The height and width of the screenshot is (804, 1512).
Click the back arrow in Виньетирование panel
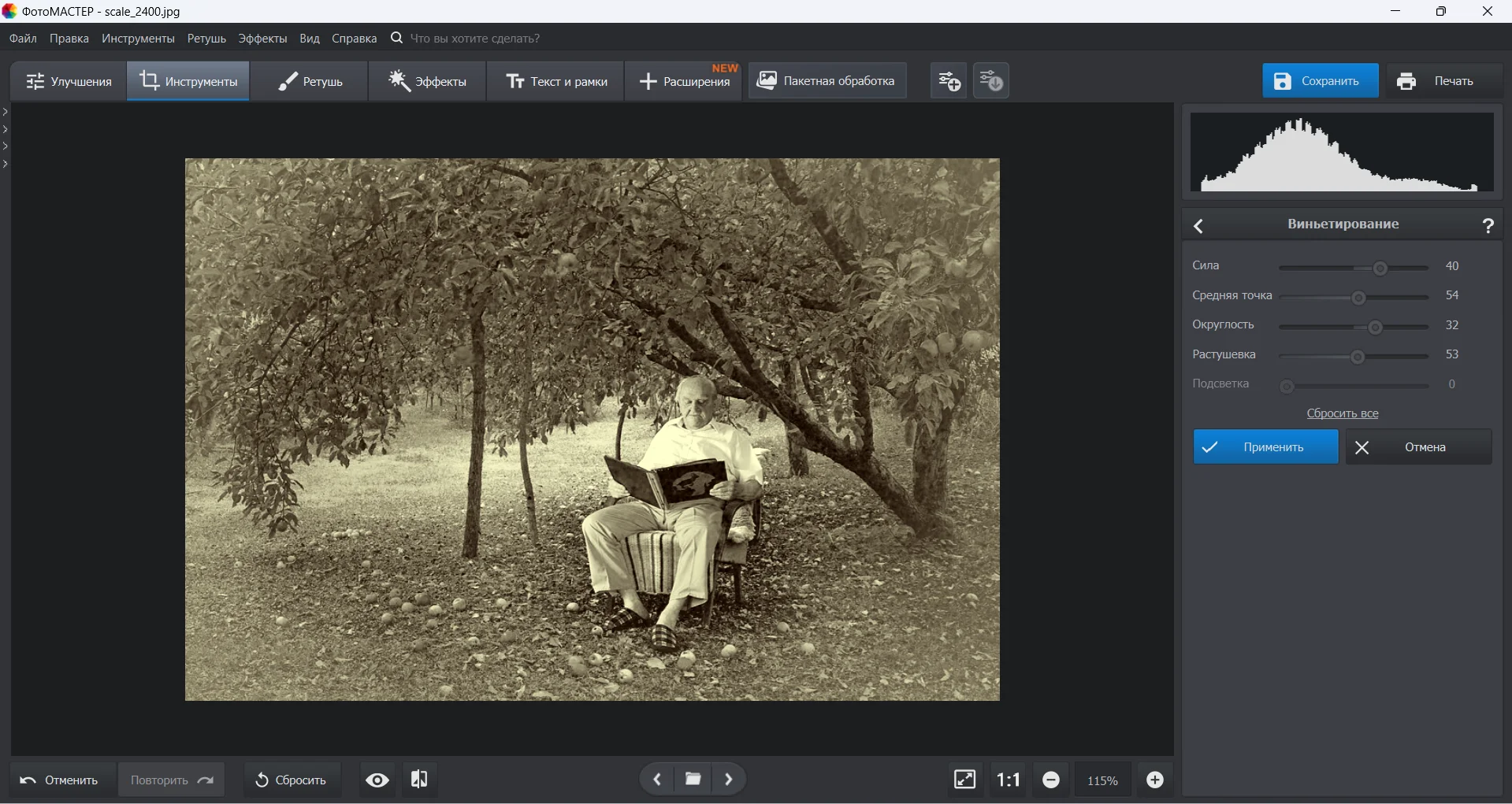1199,226
